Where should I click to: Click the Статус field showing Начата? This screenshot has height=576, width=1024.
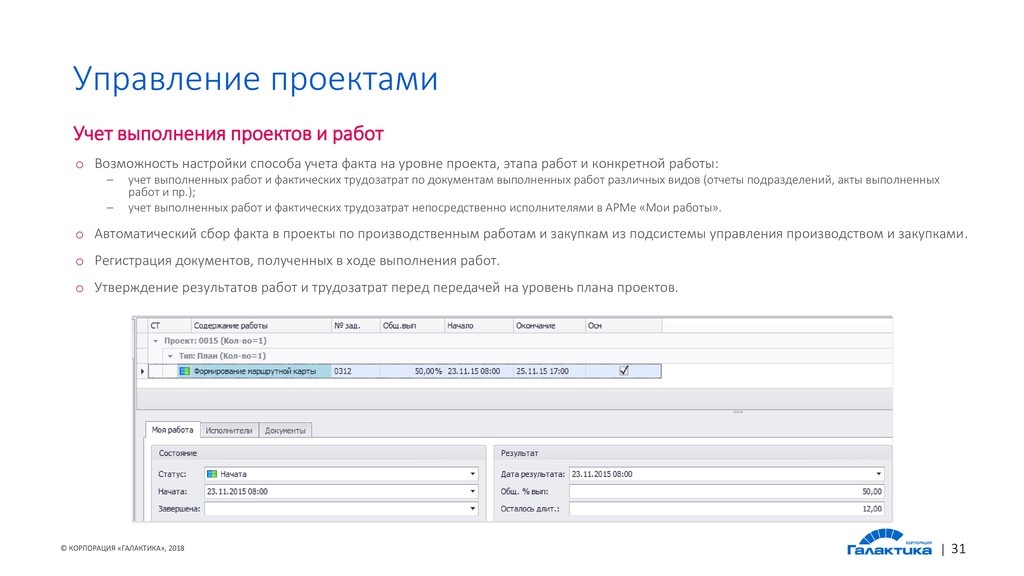[341, 474]
